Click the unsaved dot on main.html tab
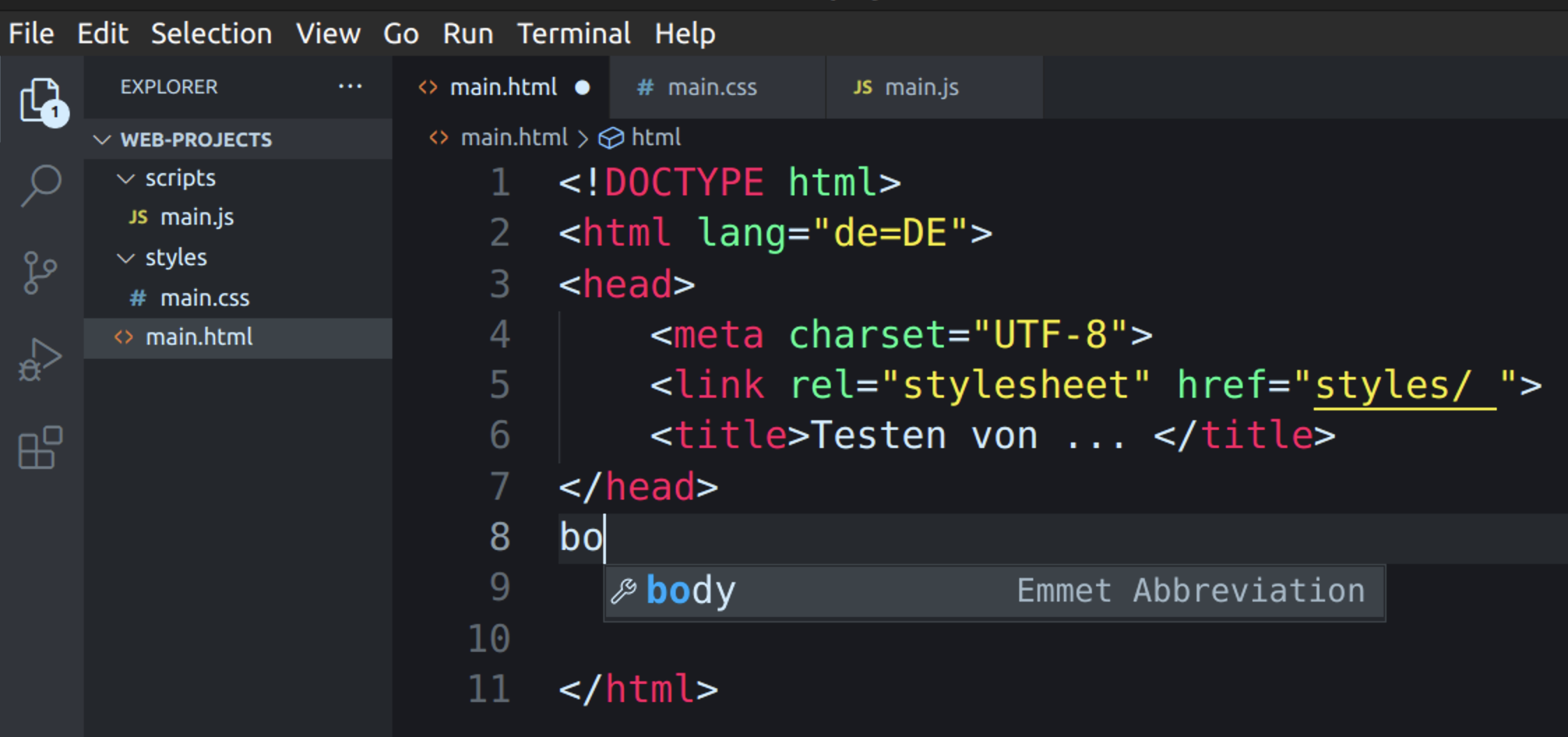Viewport: 1568px width, 737px height. 582,87
